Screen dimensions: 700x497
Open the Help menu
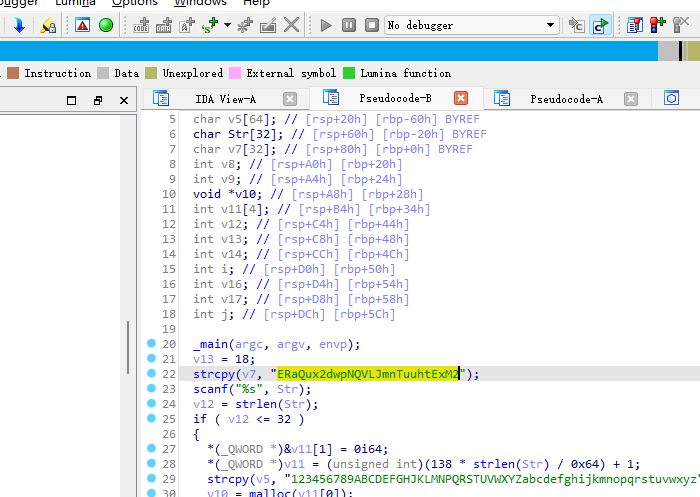point(256,3)
